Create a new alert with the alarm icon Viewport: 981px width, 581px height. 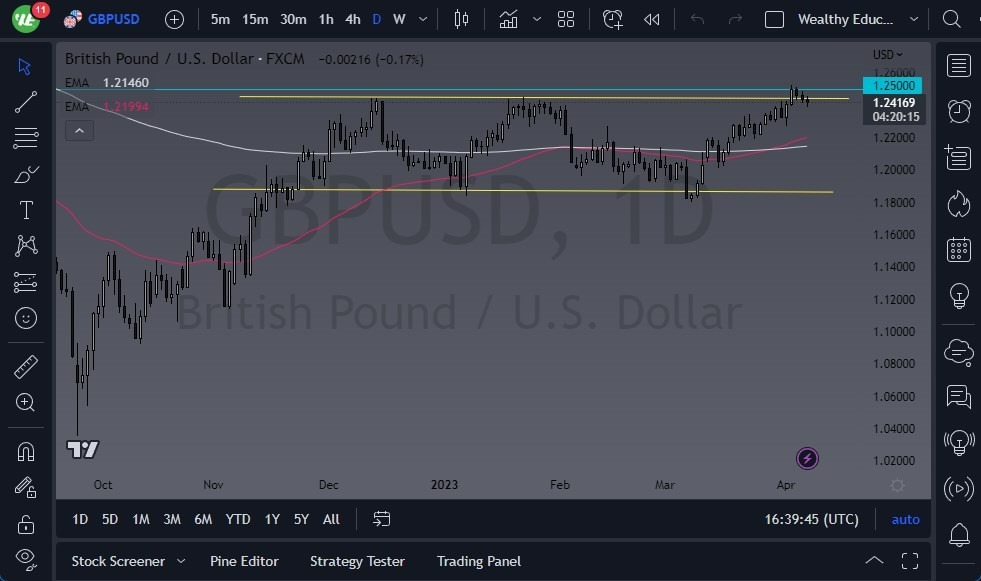[613, 18]
